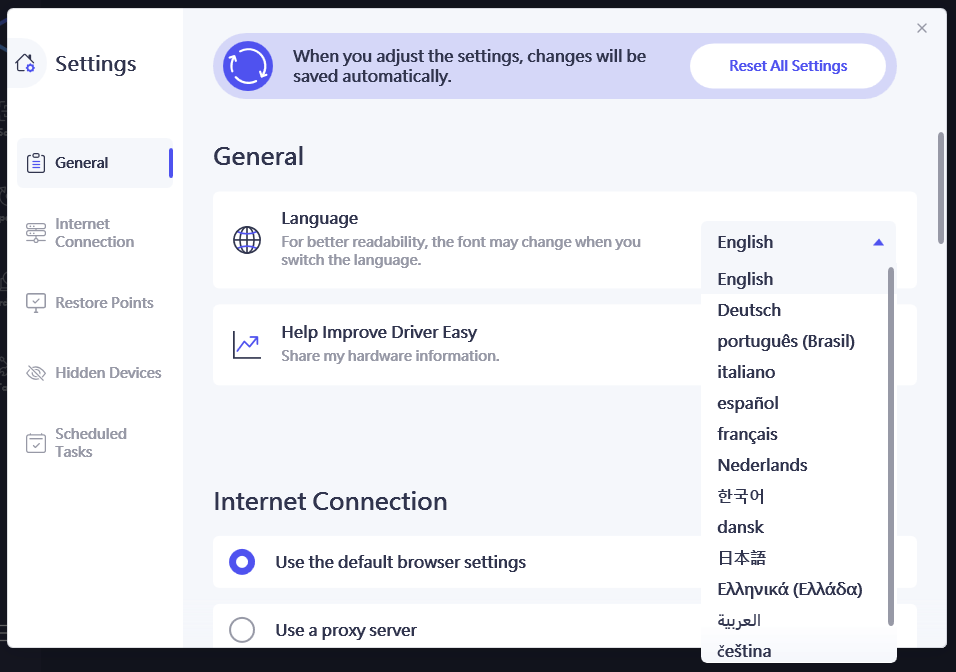Choose français from the language list
956x672 pixels.
pos(747,434)
